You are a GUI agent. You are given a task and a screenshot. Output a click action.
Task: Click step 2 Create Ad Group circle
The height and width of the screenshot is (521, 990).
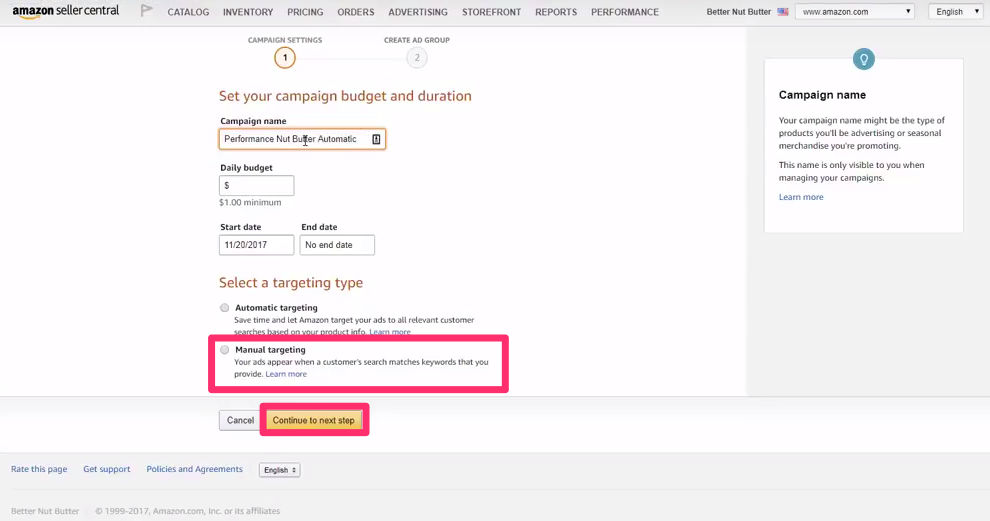pos(417,58)
